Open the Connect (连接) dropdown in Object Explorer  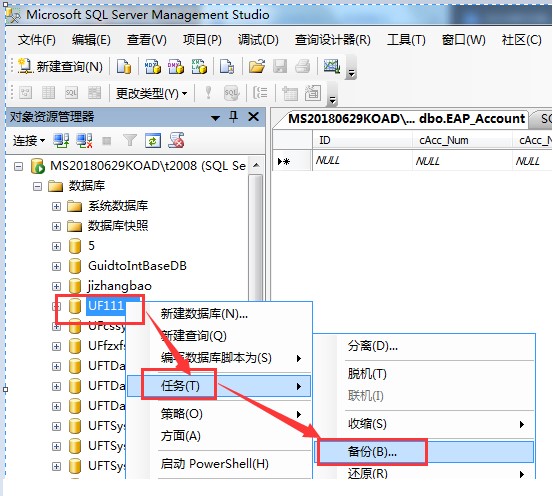[x=29, y=141]
